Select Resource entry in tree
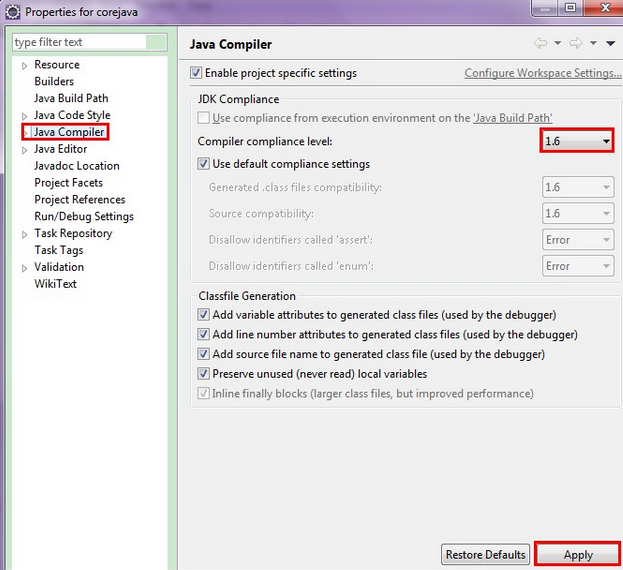 click(57, 64)
